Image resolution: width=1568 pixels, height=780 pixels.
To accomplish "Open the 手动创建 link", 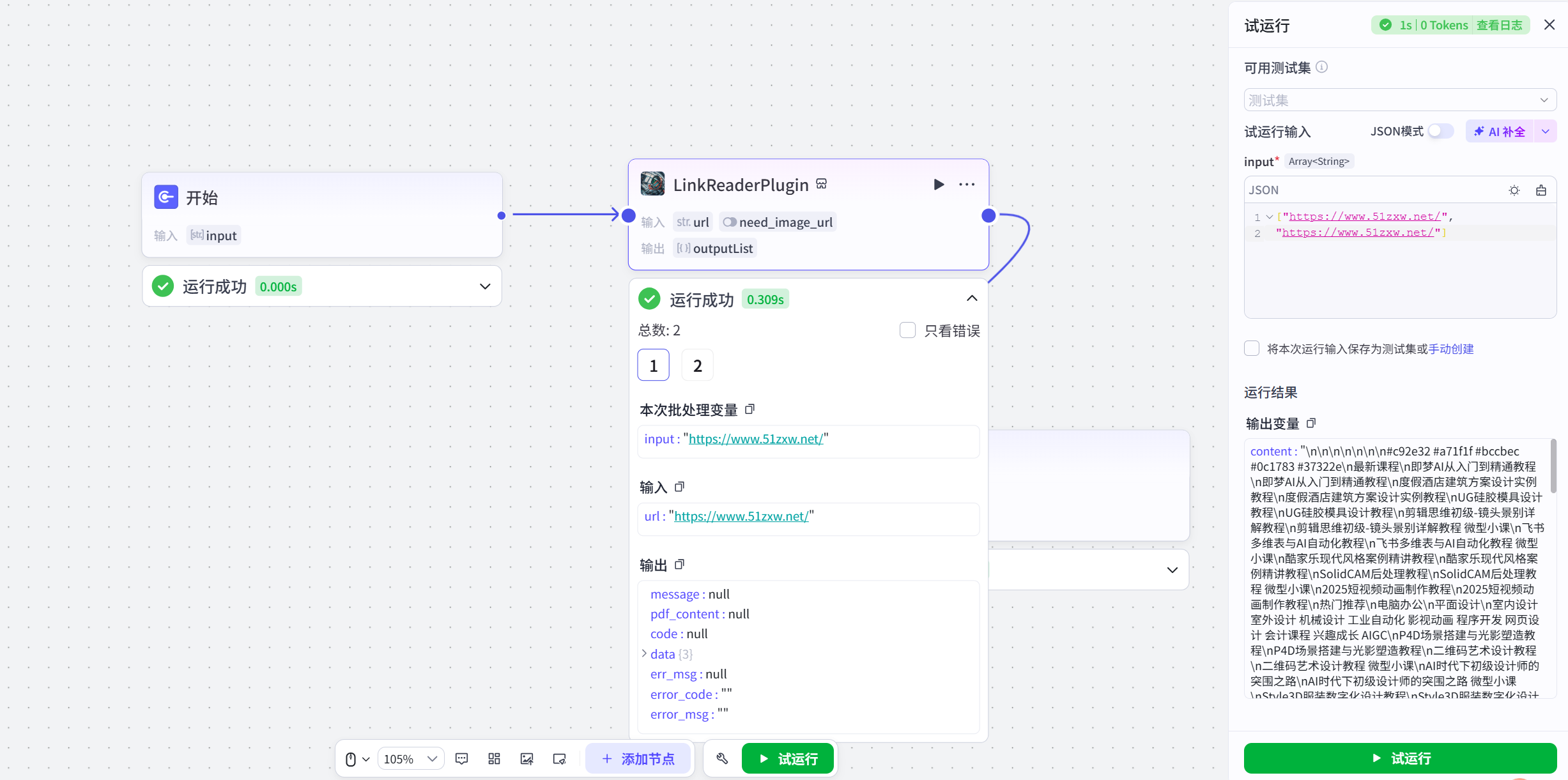I will click(1451, 349).
